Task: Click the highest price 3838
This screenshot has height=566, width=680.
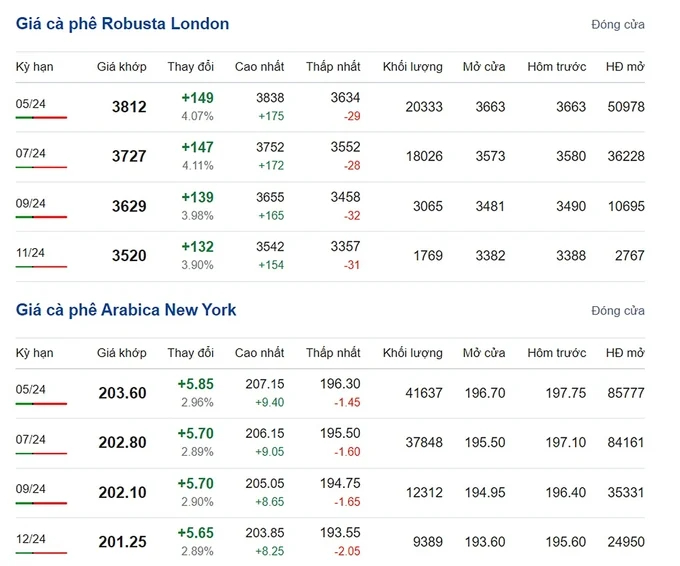Action: coord(270,98)
